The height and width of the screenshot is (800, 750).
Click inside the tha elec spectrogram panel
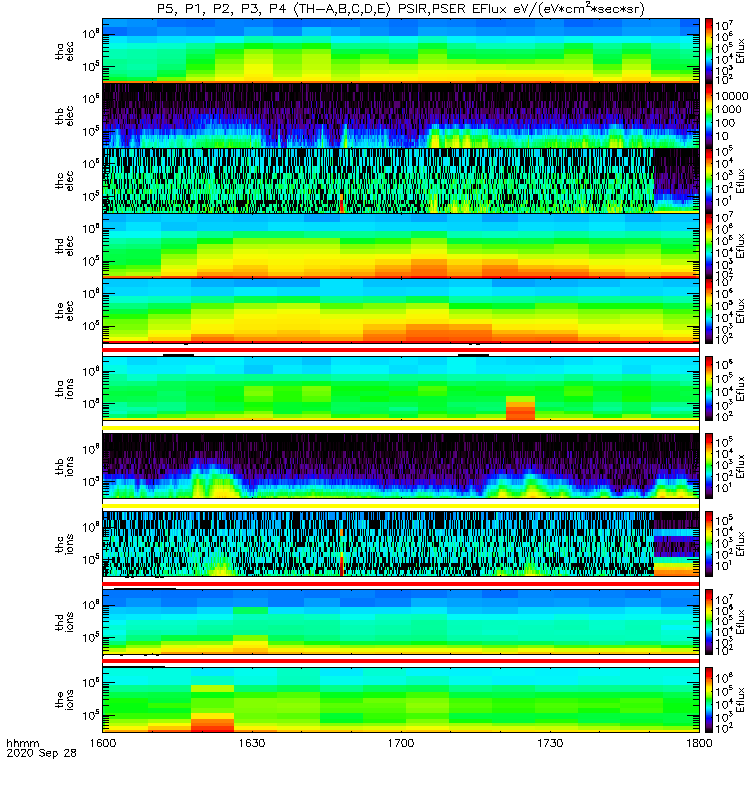pyautogui.click(x=401, y=51)
